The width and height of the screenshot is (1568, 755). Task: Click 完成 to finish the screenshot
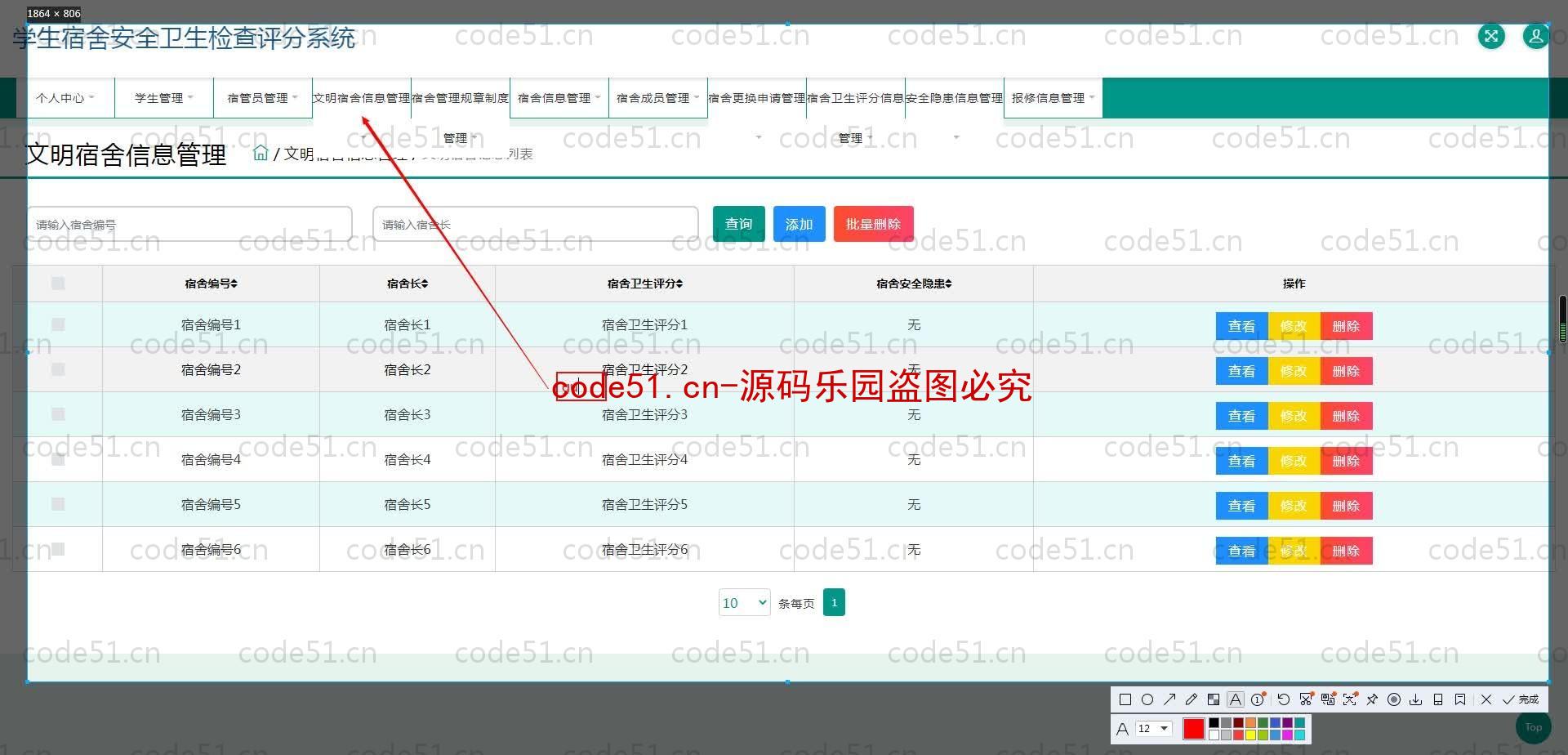[1521, 699]
